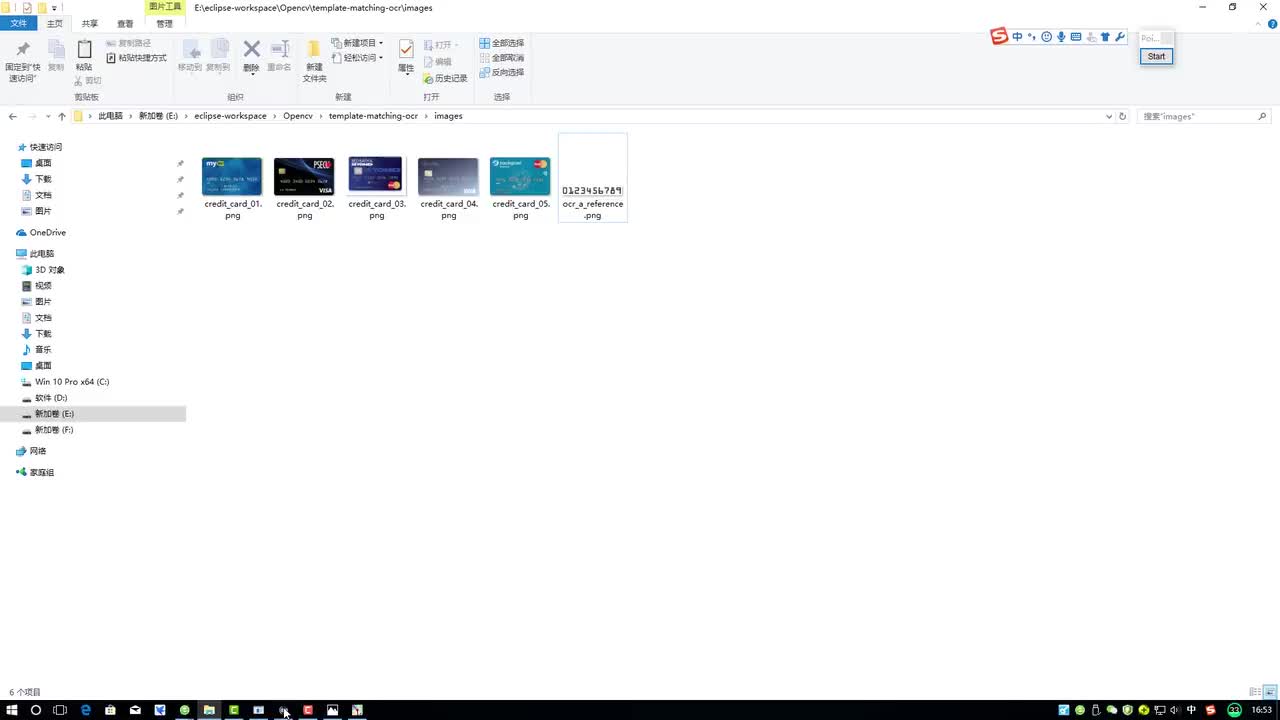Open the recent locations dropdown arrow

click(47, 117)
